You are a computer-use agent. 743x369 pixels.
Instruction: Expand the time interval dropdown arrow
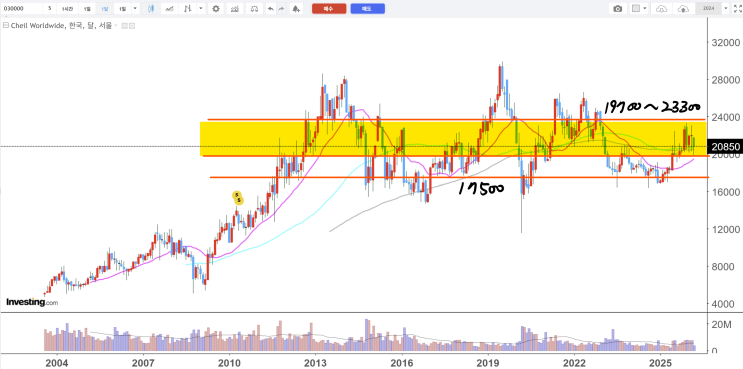click(x=136, y=9)
